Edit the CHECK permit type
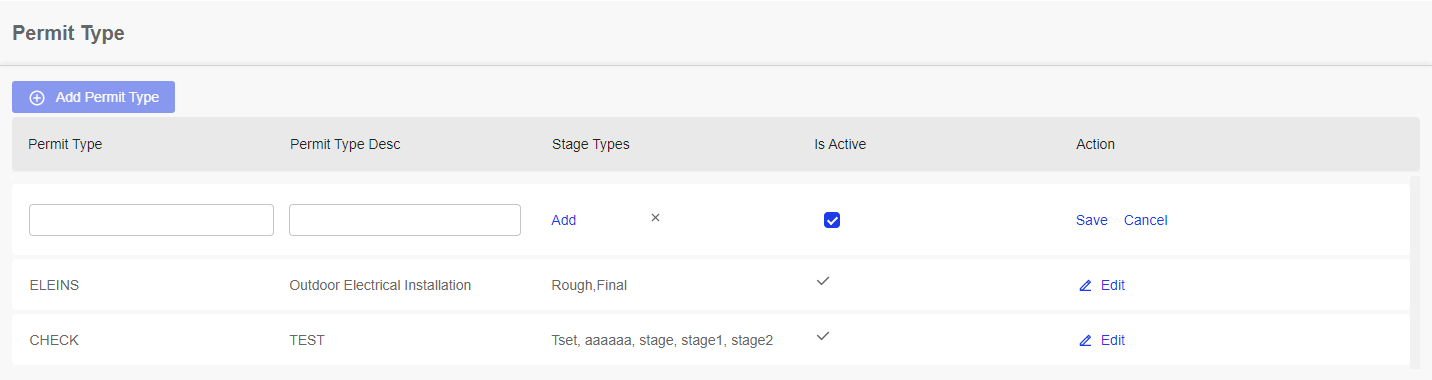This screenshot has height=380, width=1432. pos(1102,340)
